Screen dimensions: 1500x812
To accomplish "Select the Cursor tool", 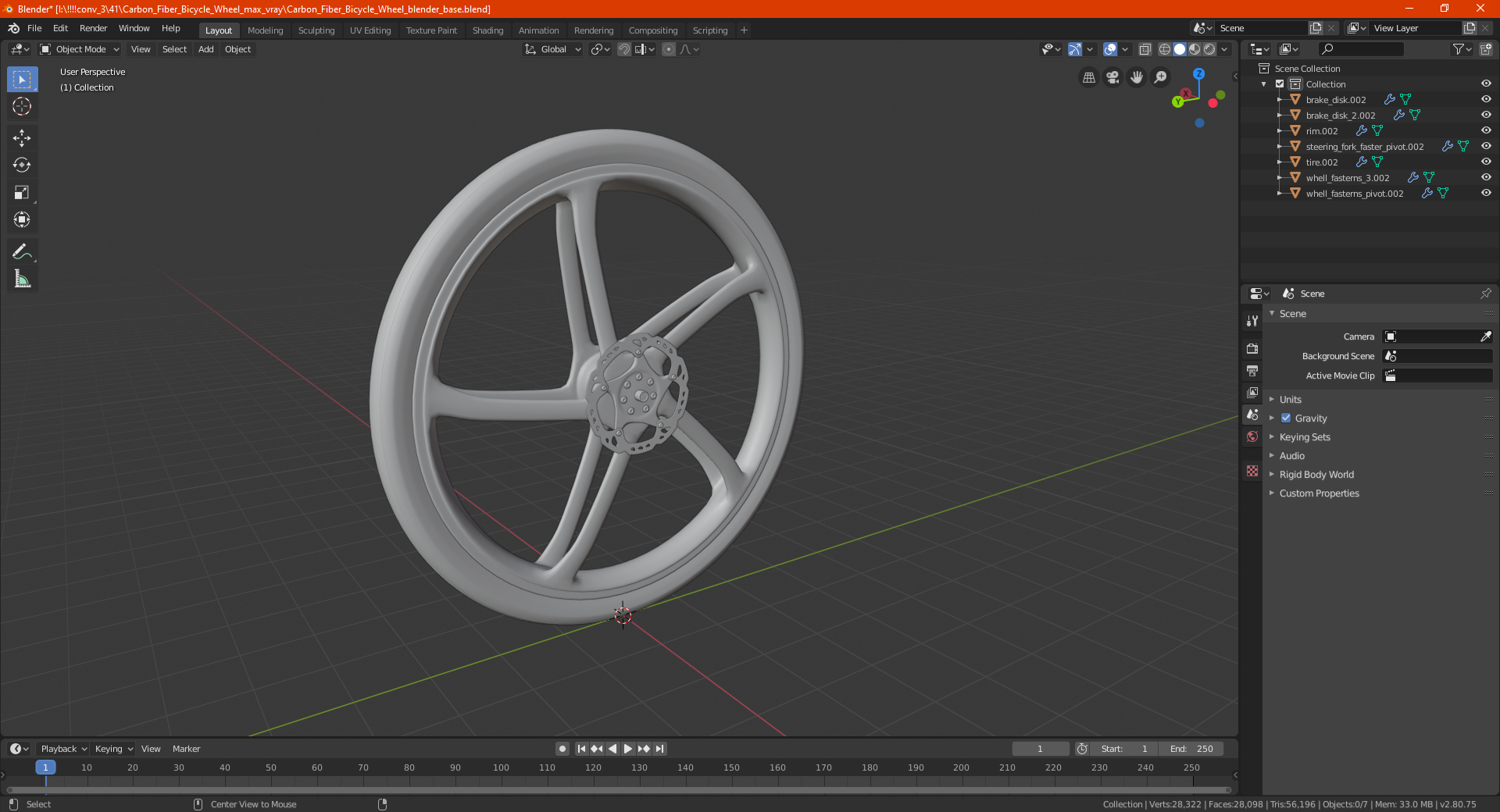I will [22, 107].
